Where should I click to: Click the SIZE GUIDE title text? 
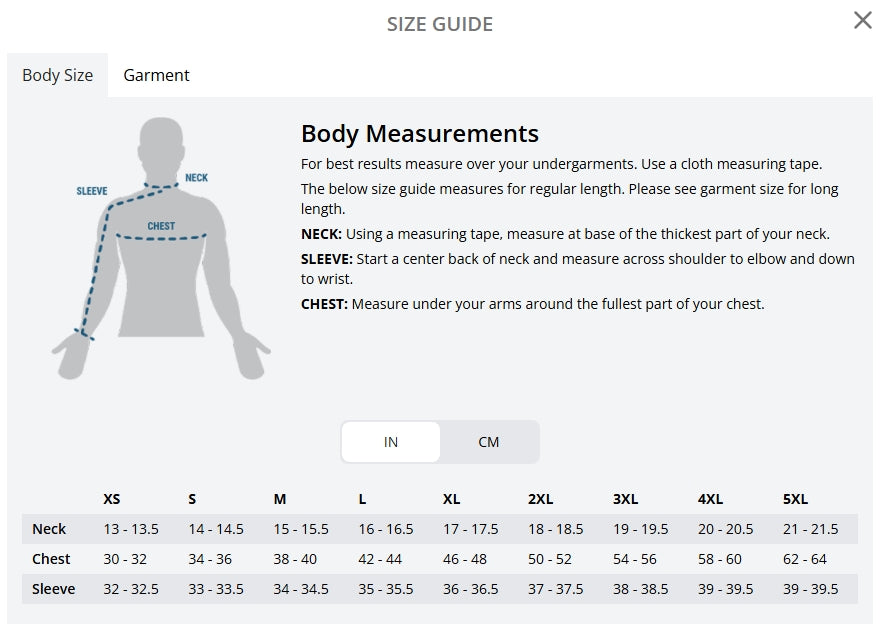(x=440, y=24)
